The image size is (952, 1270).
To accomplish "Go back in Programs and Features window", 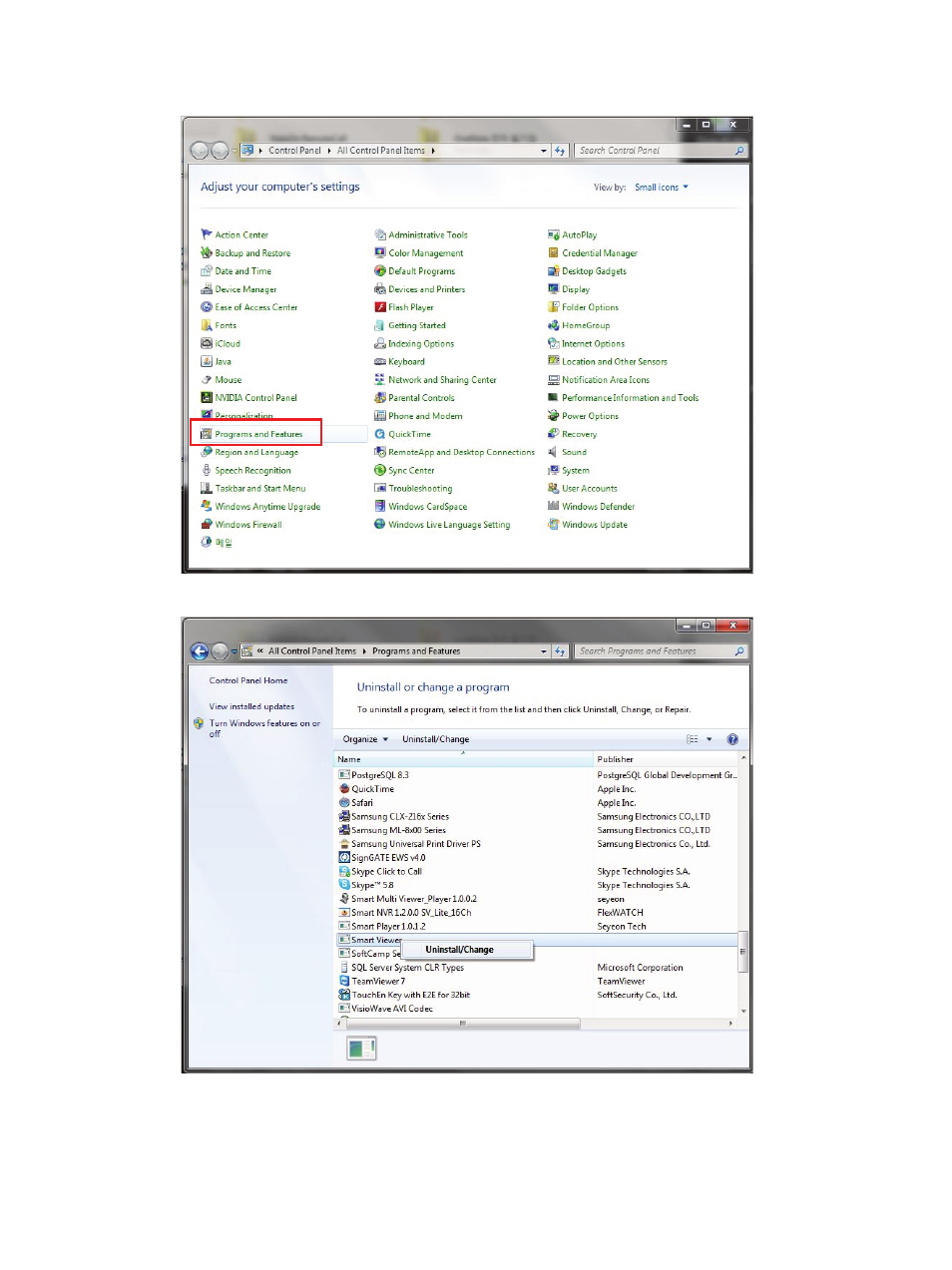I will [200, 651].
